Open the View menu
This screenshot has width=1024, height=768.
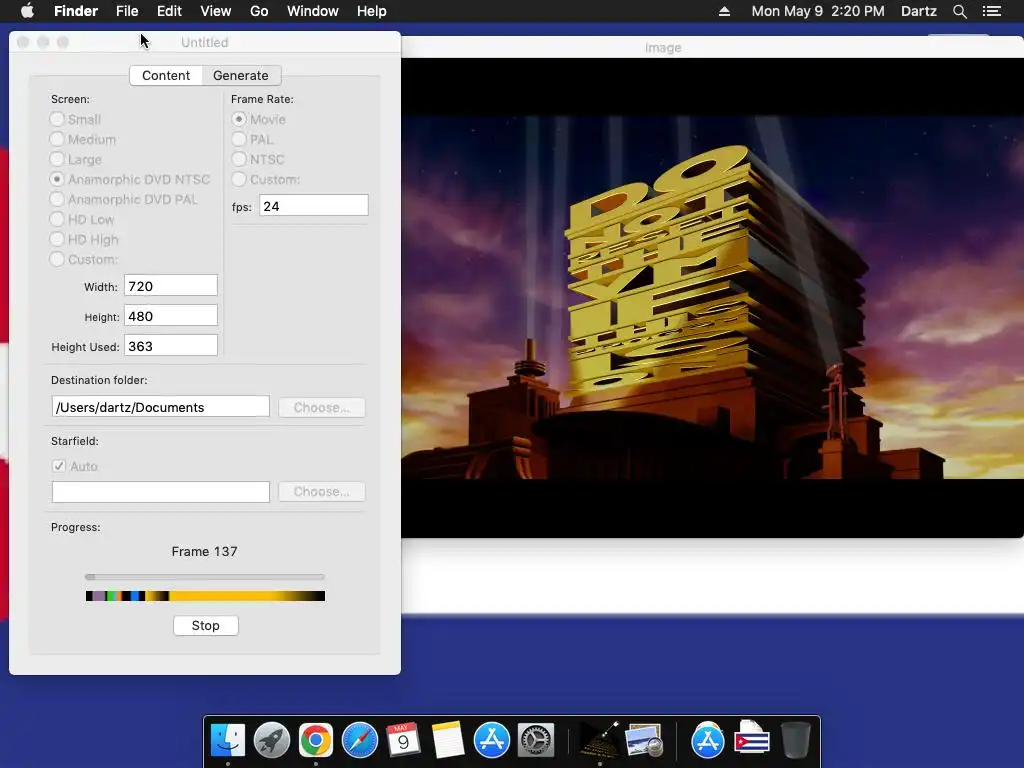point(216,11)
